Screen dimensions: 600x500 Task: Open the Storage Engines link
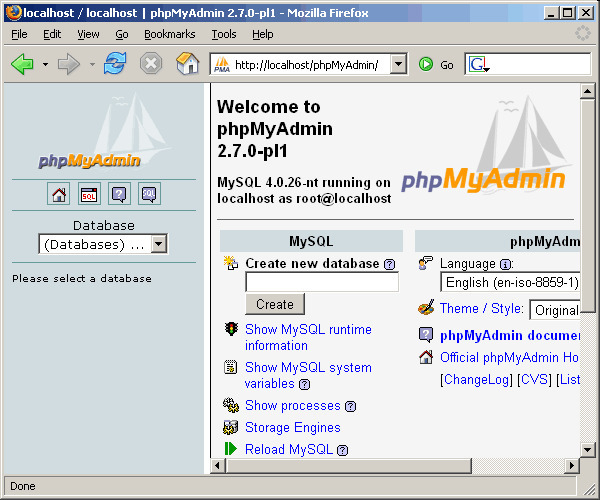(292, 427)
